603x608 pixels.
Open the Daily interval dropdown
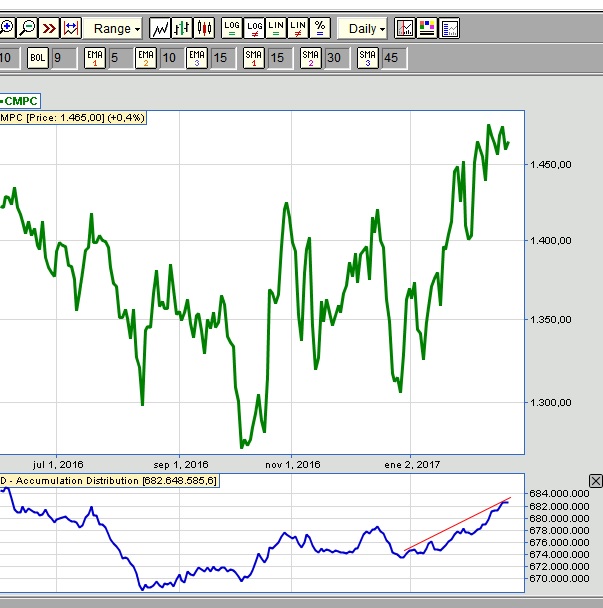[x=363, y=28]
